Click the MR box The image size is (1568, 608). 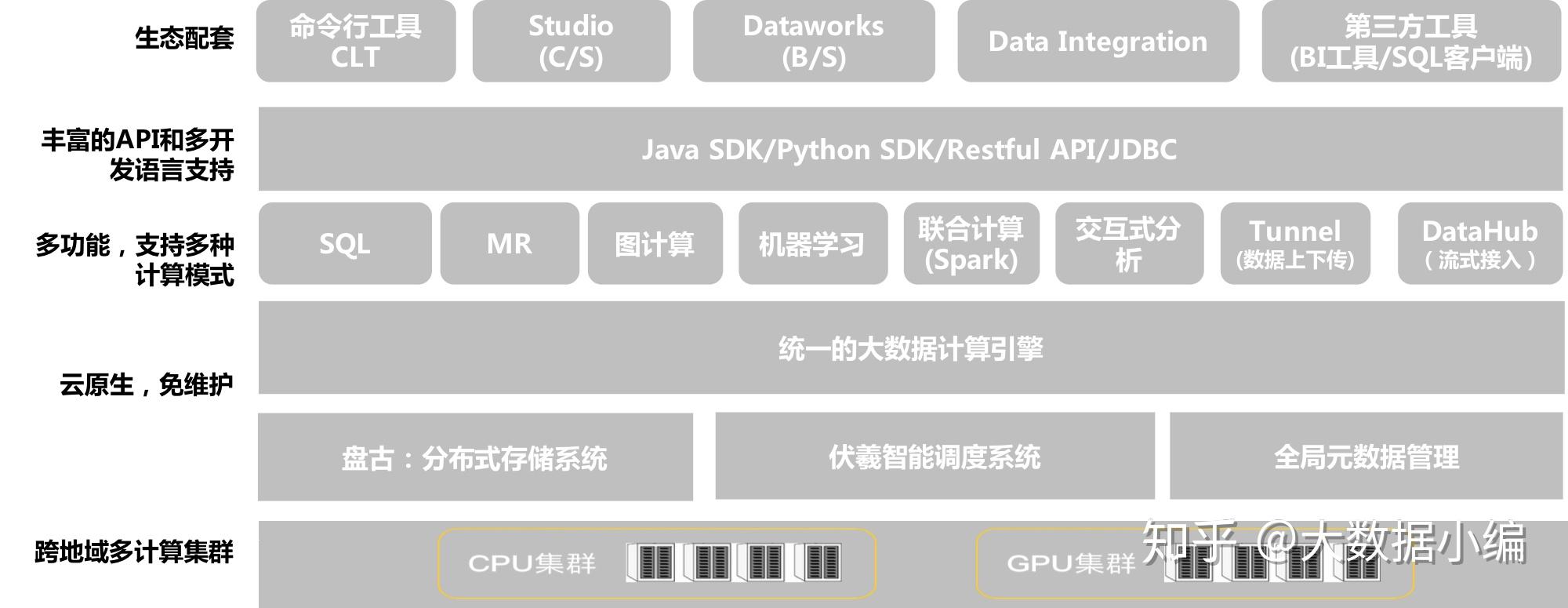510,243
